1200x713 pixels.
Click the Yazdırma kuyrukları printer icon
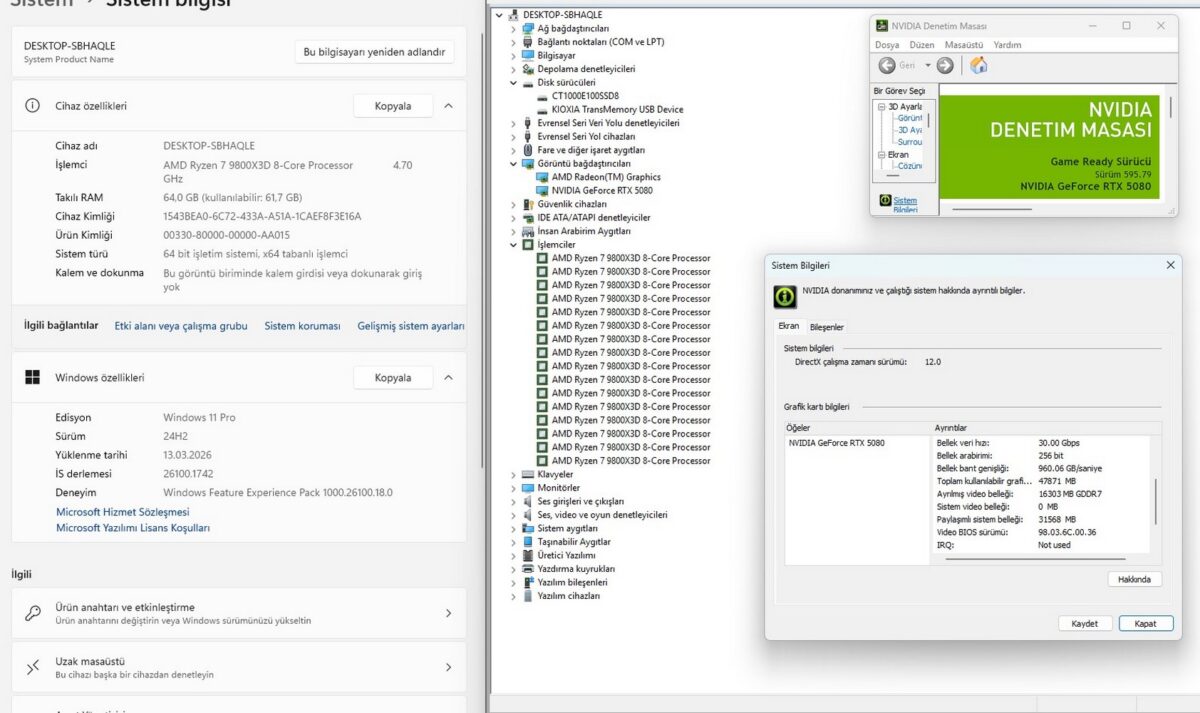pos(528,569)
